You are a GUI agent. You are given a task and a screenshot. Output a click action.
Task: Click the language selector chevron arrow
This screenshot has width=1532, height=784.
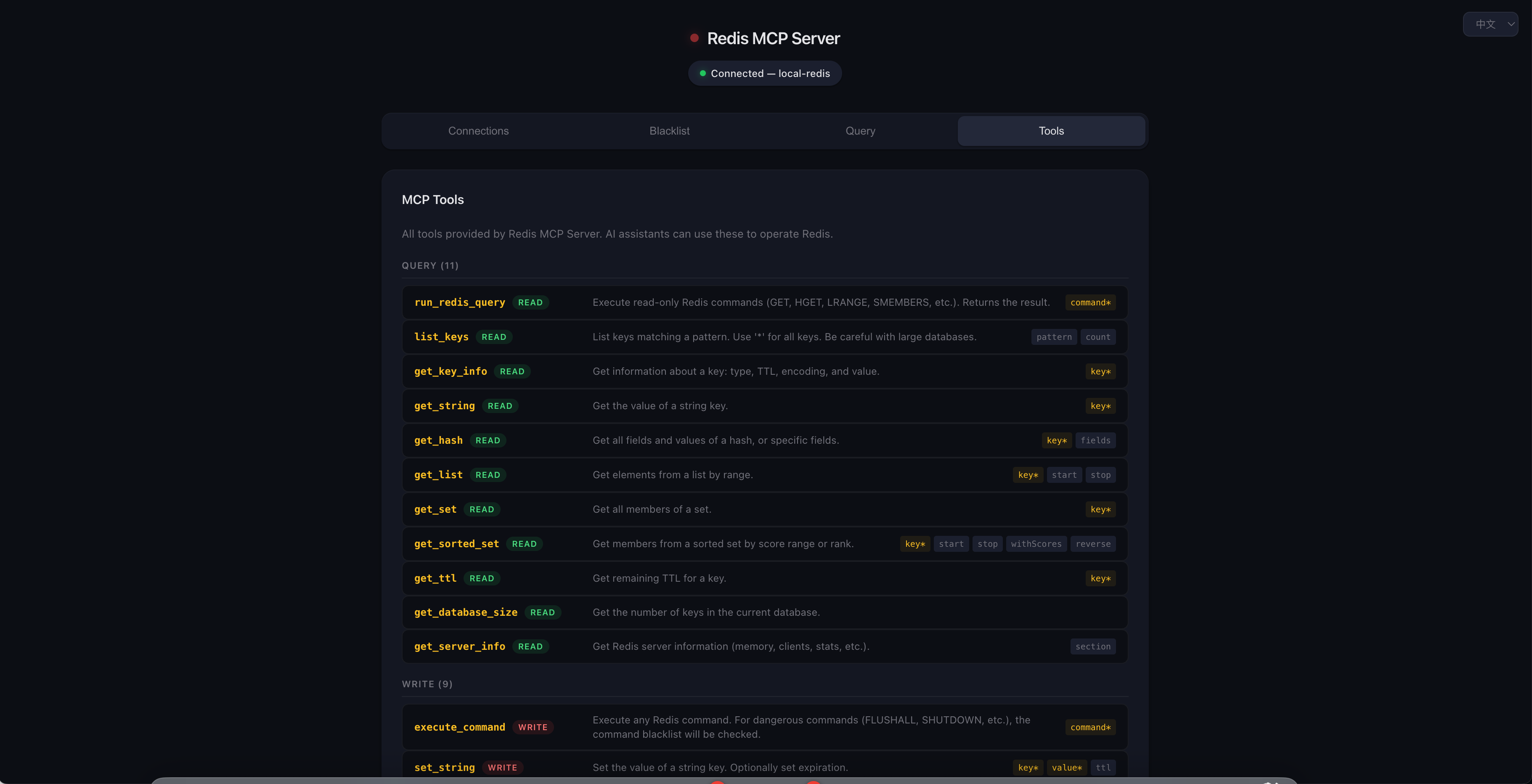(1511, 24)
